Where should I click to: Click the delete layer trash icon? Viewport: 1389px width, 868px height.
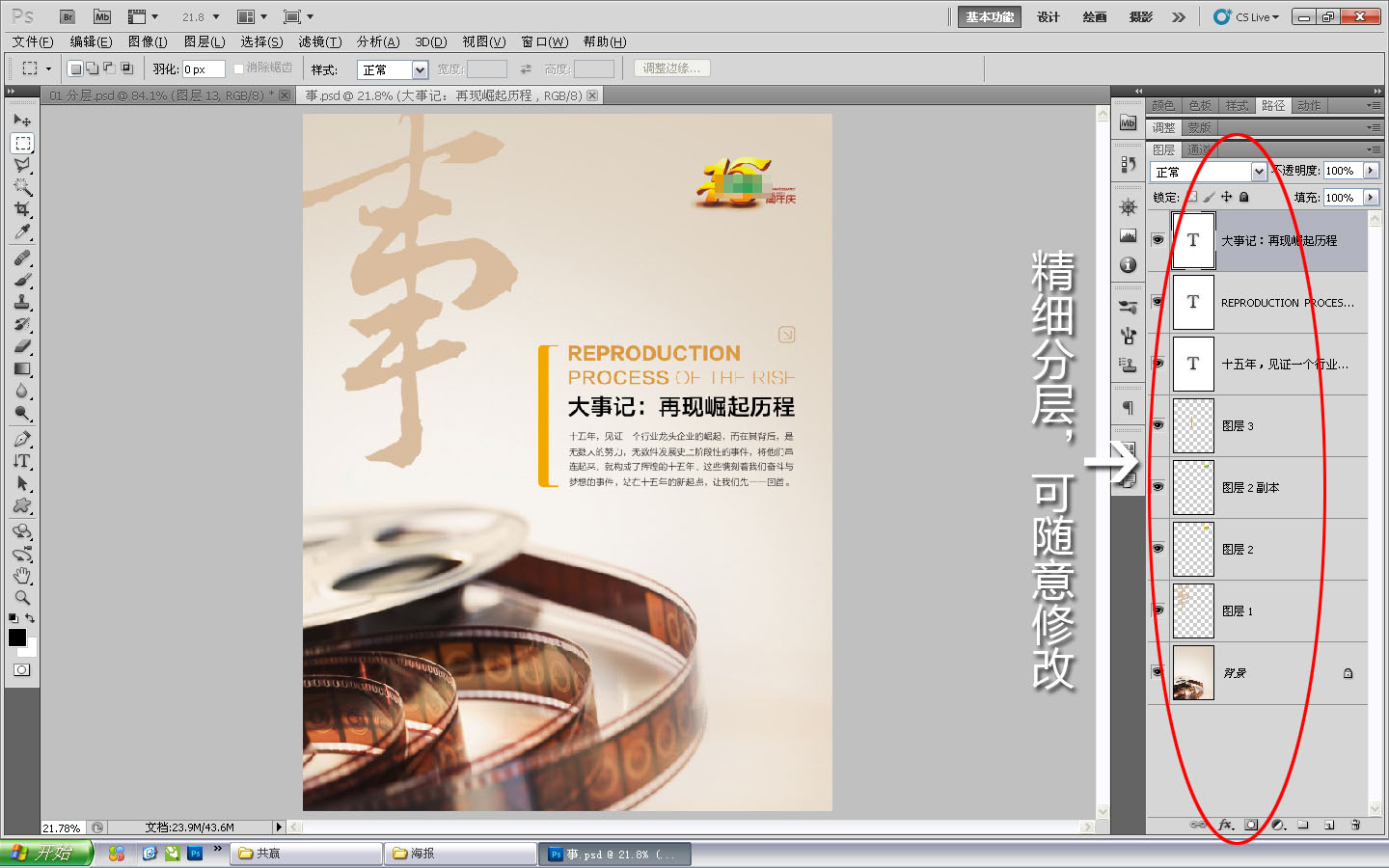click(1355, 825)
